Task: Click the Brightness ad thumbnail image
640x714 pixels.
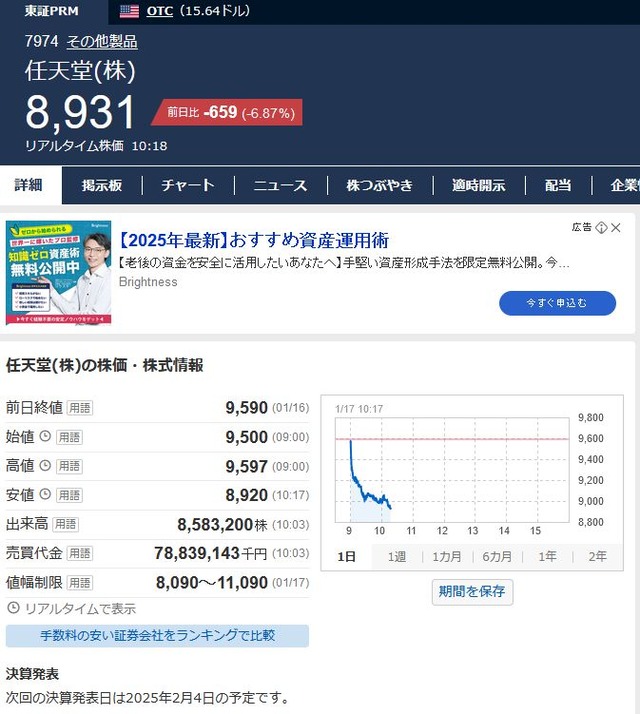Action: tap(58, 273)
